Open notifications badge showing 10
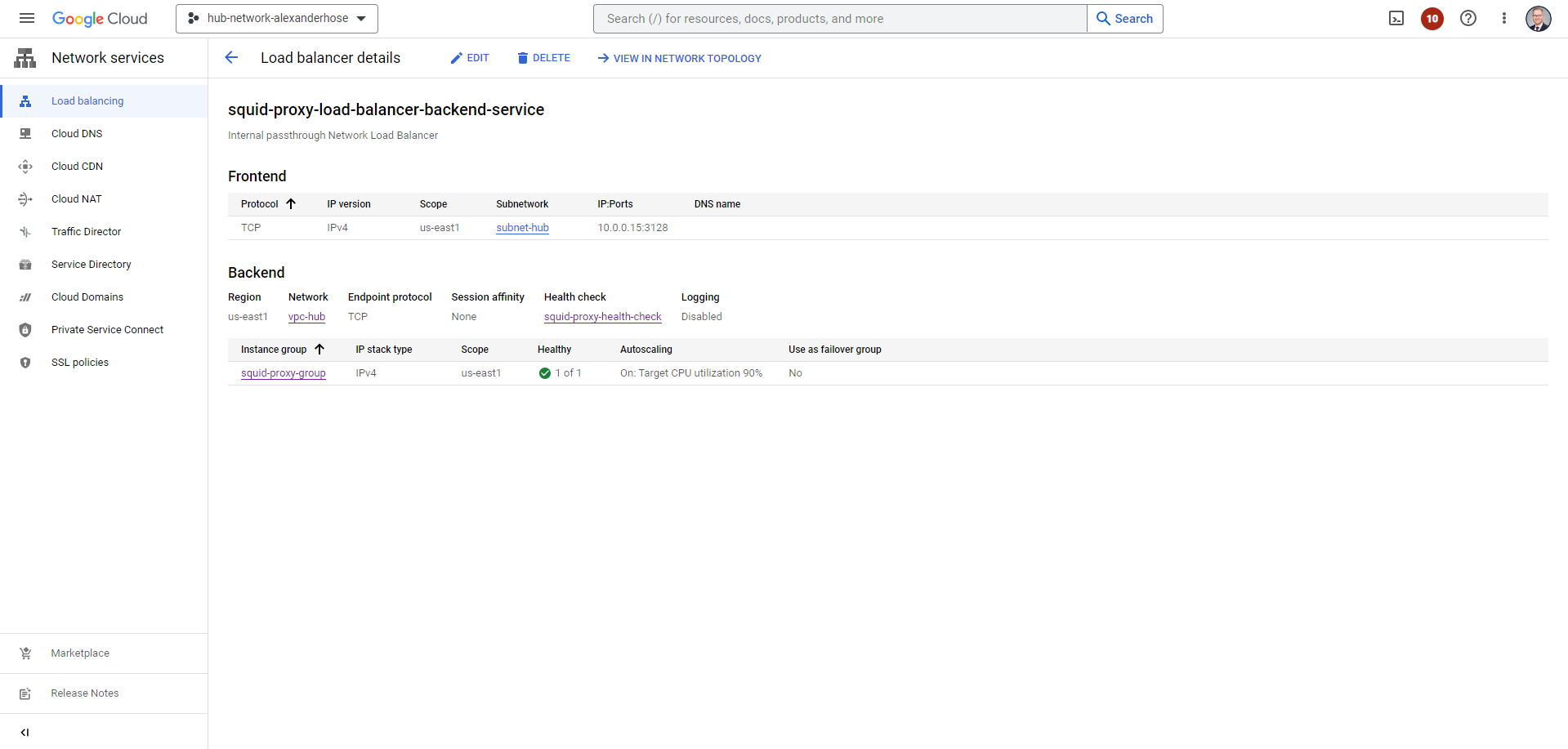 pyautogui.click(x=1432, y=19)
